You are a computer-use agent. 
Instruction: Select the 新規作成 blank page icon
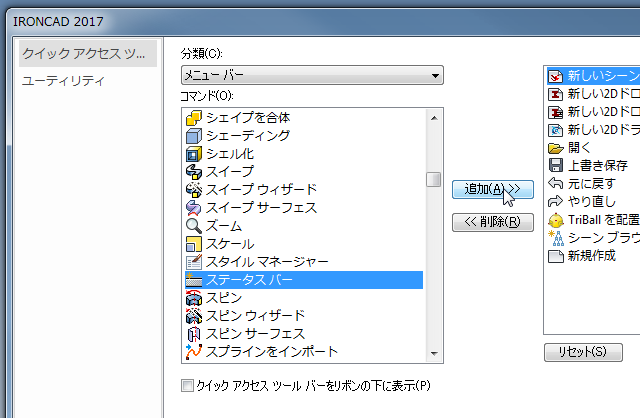pyautogui.click(x=556, y=256)
